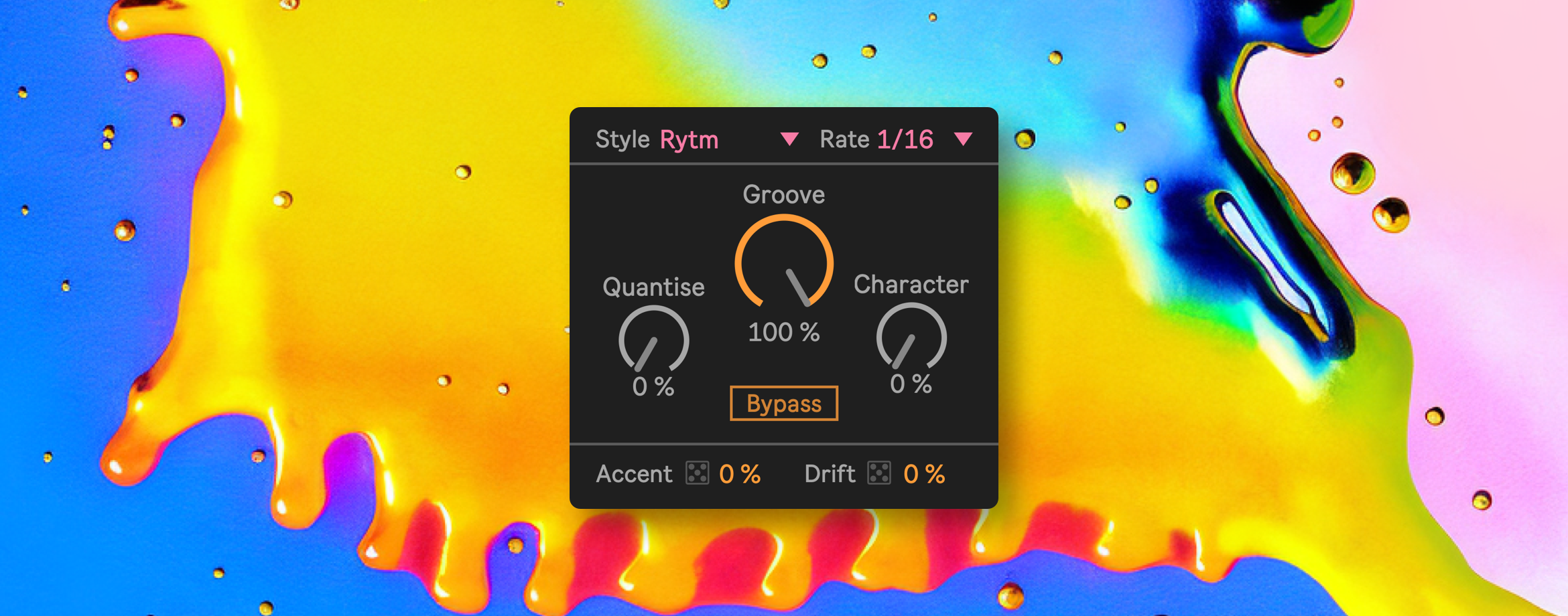Click the Style label
The image size is (1568, 616).
622,140
